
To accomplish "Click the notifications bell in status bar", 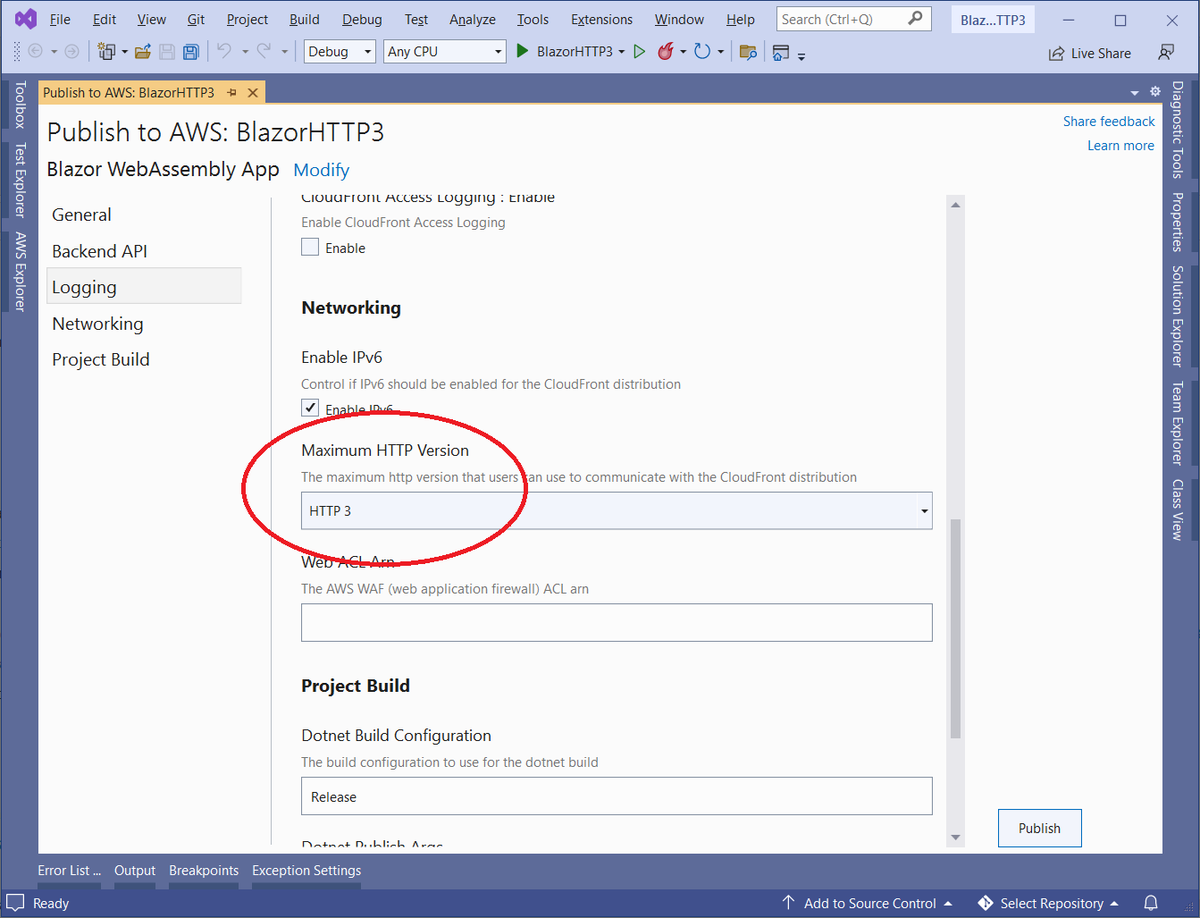I will coord(1151,903).
